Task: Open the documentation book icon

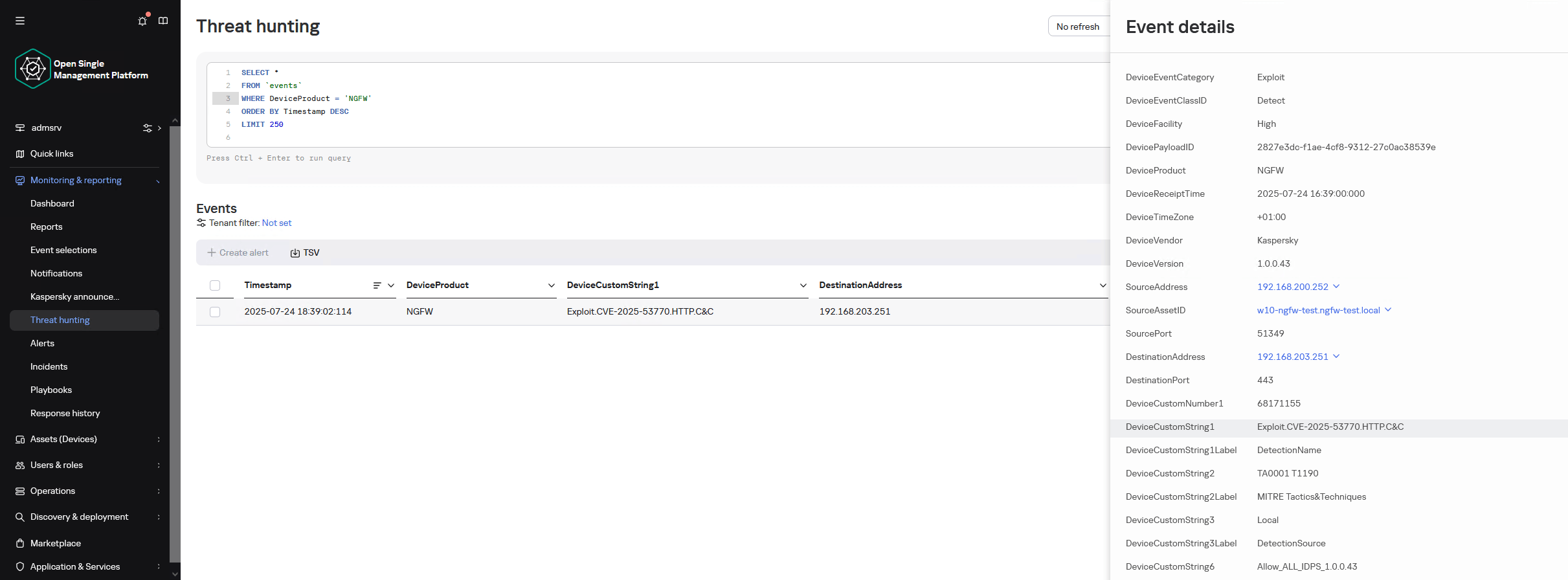Action: coord(163,21)
